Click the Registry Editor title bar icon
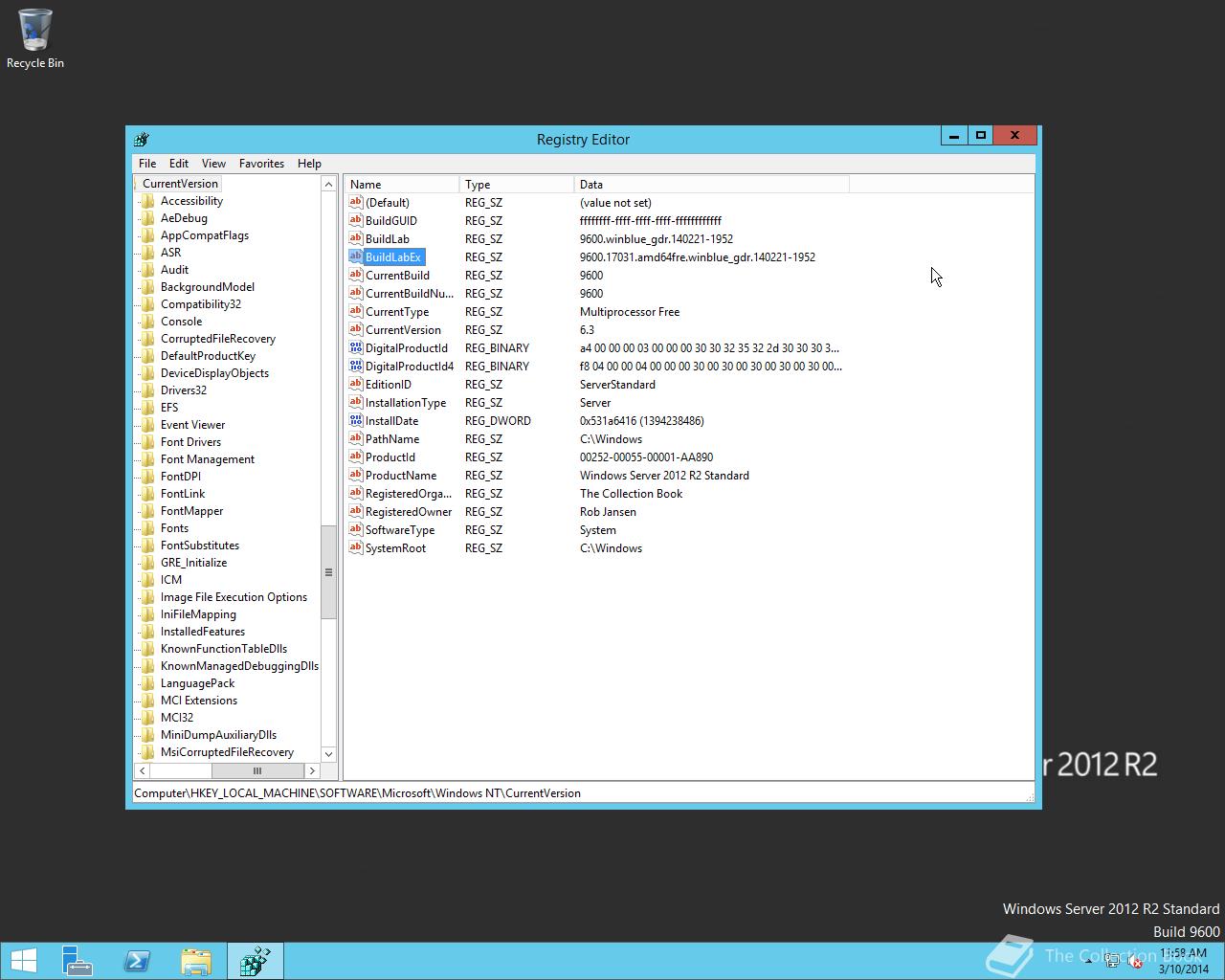The height and width of the screenshot is (980, 1225). [x=142, y=139]
